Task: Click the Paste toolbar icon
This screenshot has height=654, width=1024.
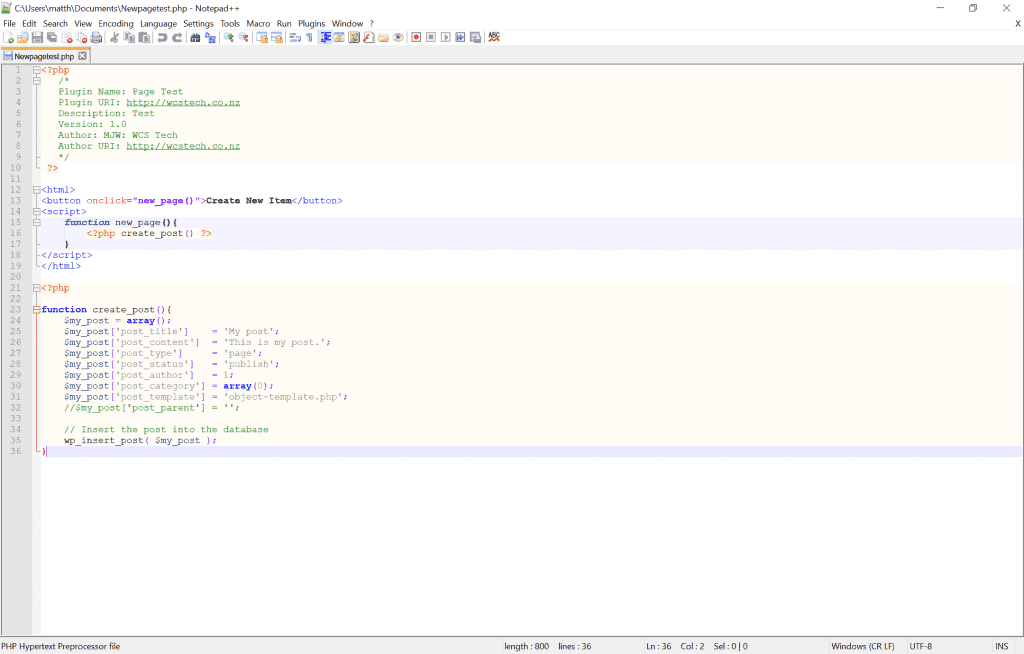Action: point(144,37)
